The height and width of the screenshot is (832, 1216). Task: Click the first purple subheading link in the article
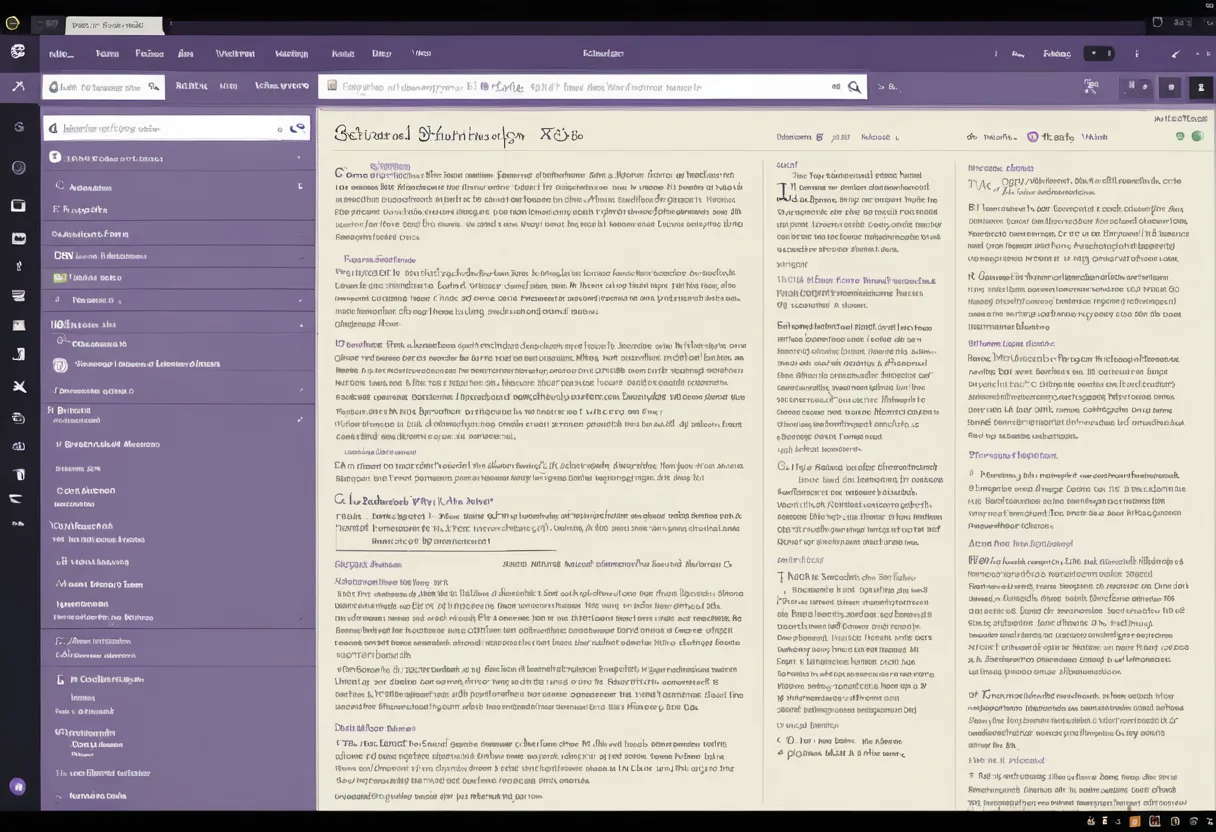coord(379,259)
